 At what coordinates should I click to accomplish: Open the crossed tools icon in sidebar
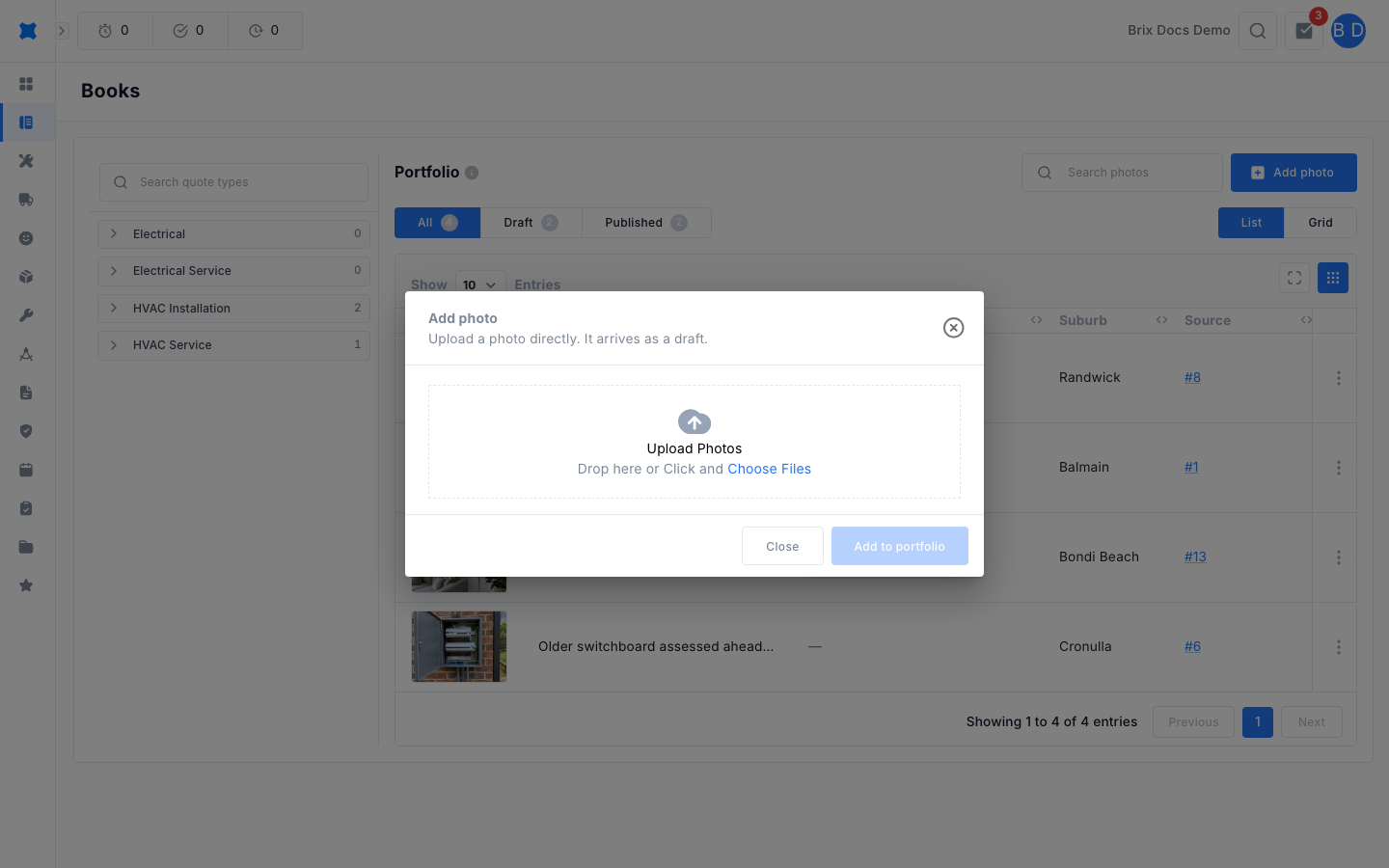pyautogui.click(x=26, y=161)
